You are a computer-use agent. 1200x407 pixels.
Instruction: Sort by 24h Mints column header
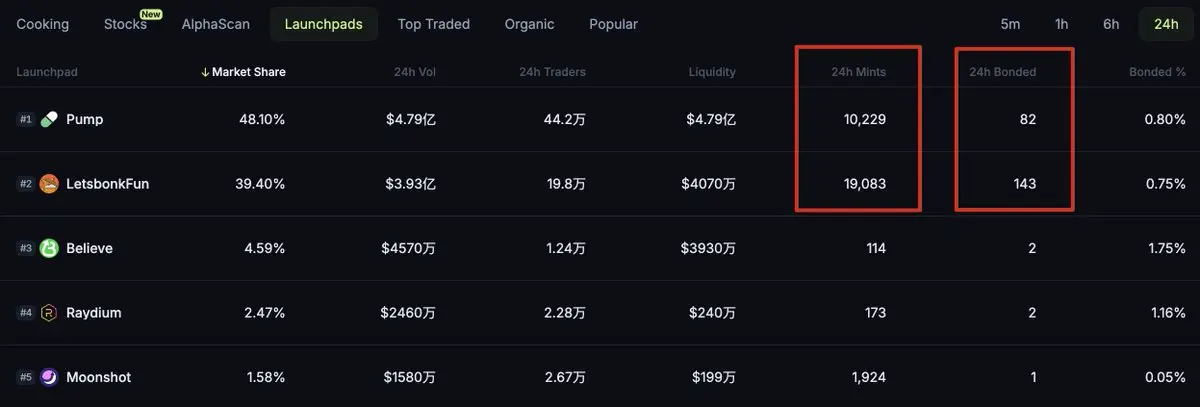(x=858, y=72)
